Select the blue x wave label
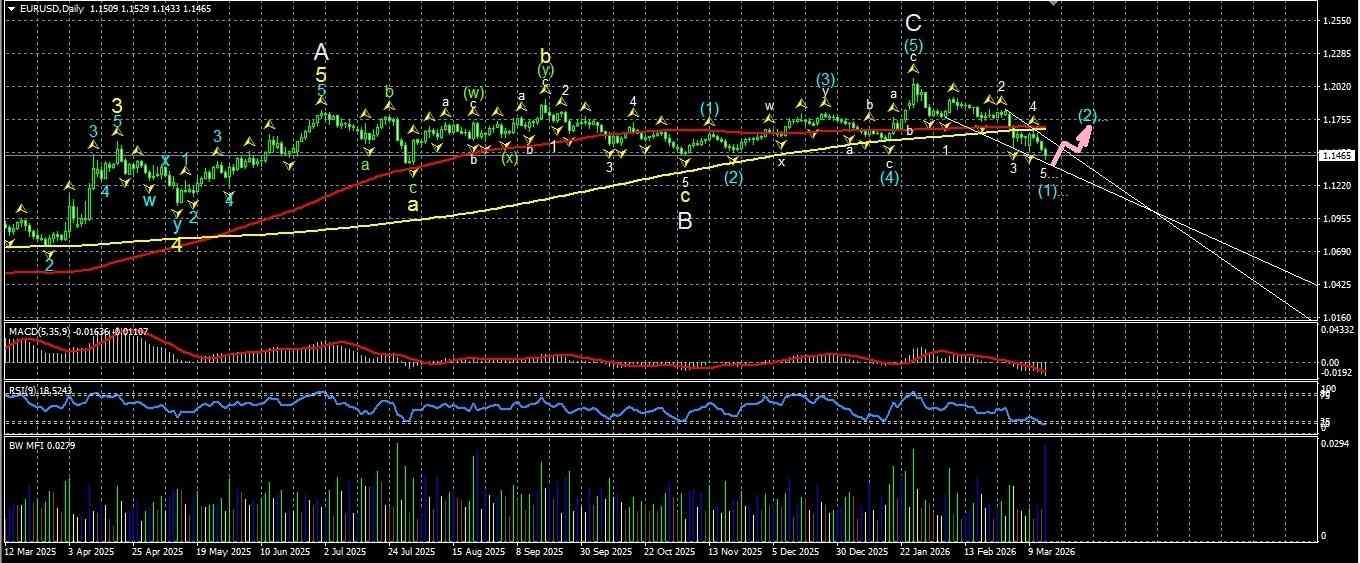The height and width of the screenshot is (563, 1360). 165,159
